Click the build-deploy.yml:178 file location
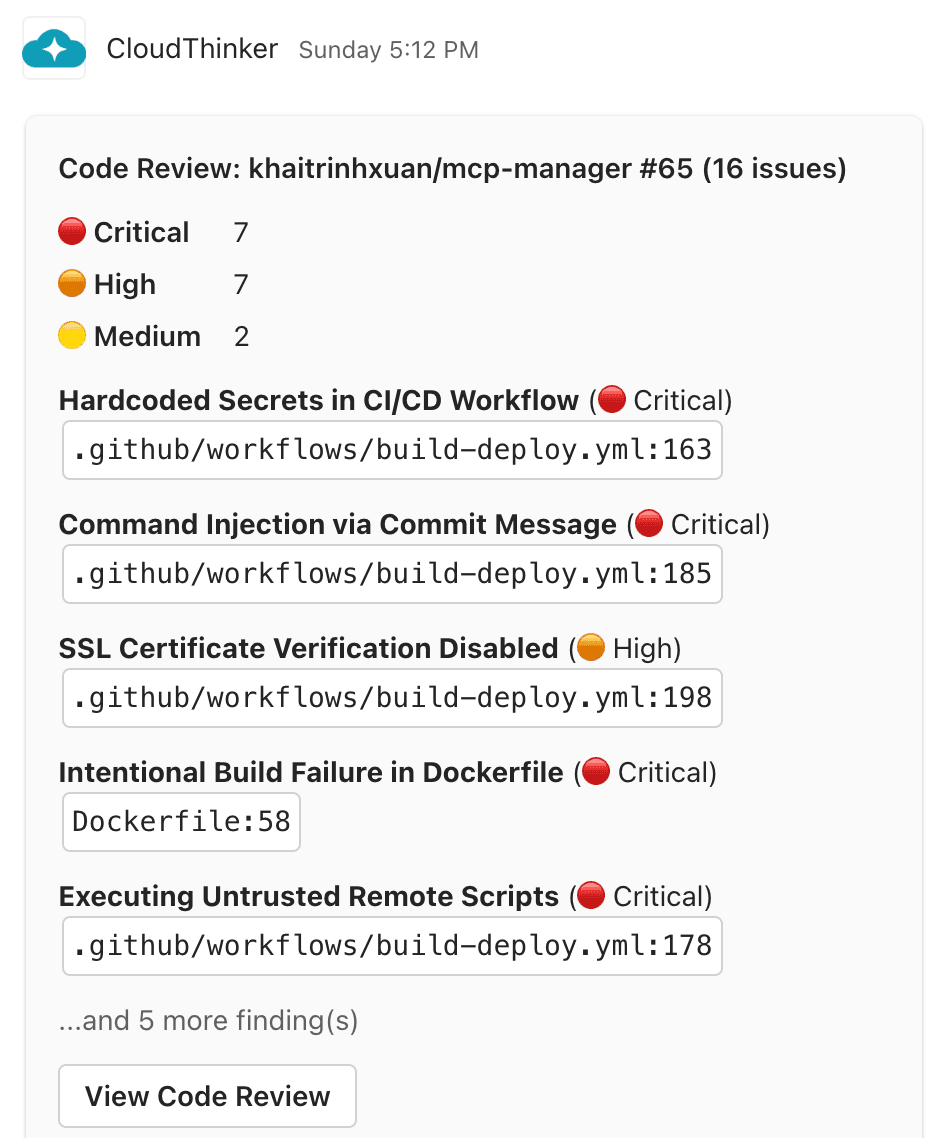The image size is (940, 1138). (392, 945)
